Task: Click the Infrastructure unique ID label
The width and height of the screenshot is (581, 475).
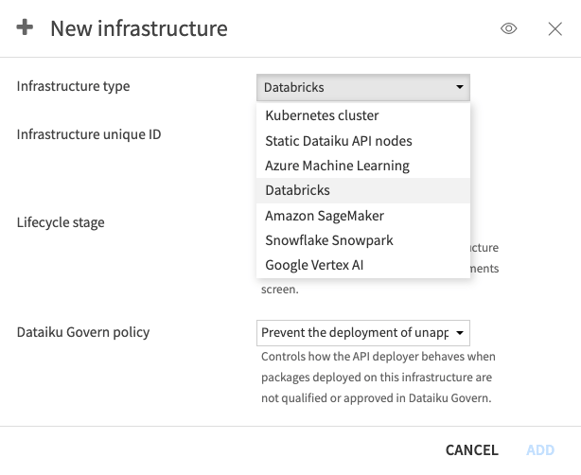Action: coord(89,134)
